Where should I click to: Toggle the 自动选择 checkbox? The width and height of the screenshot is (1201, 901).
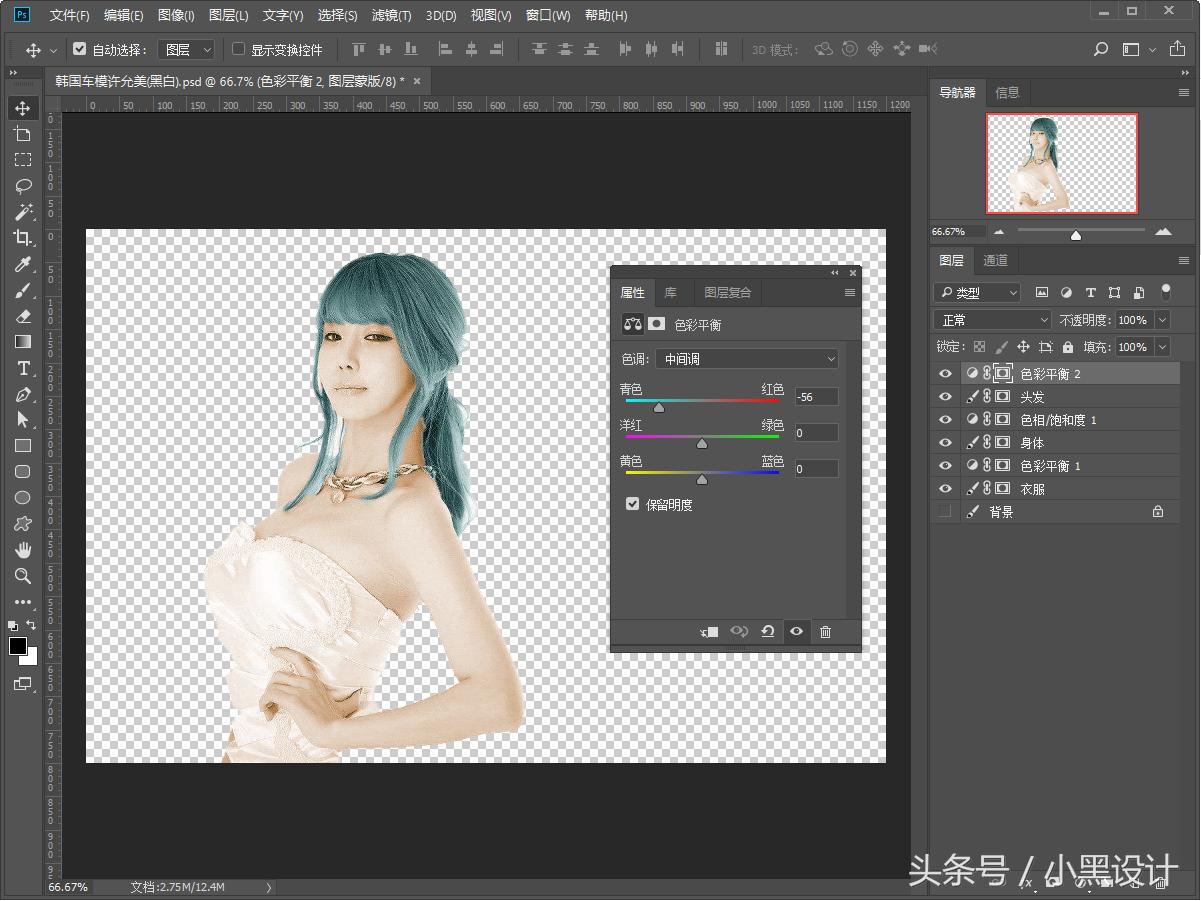[x=80, y=49]
